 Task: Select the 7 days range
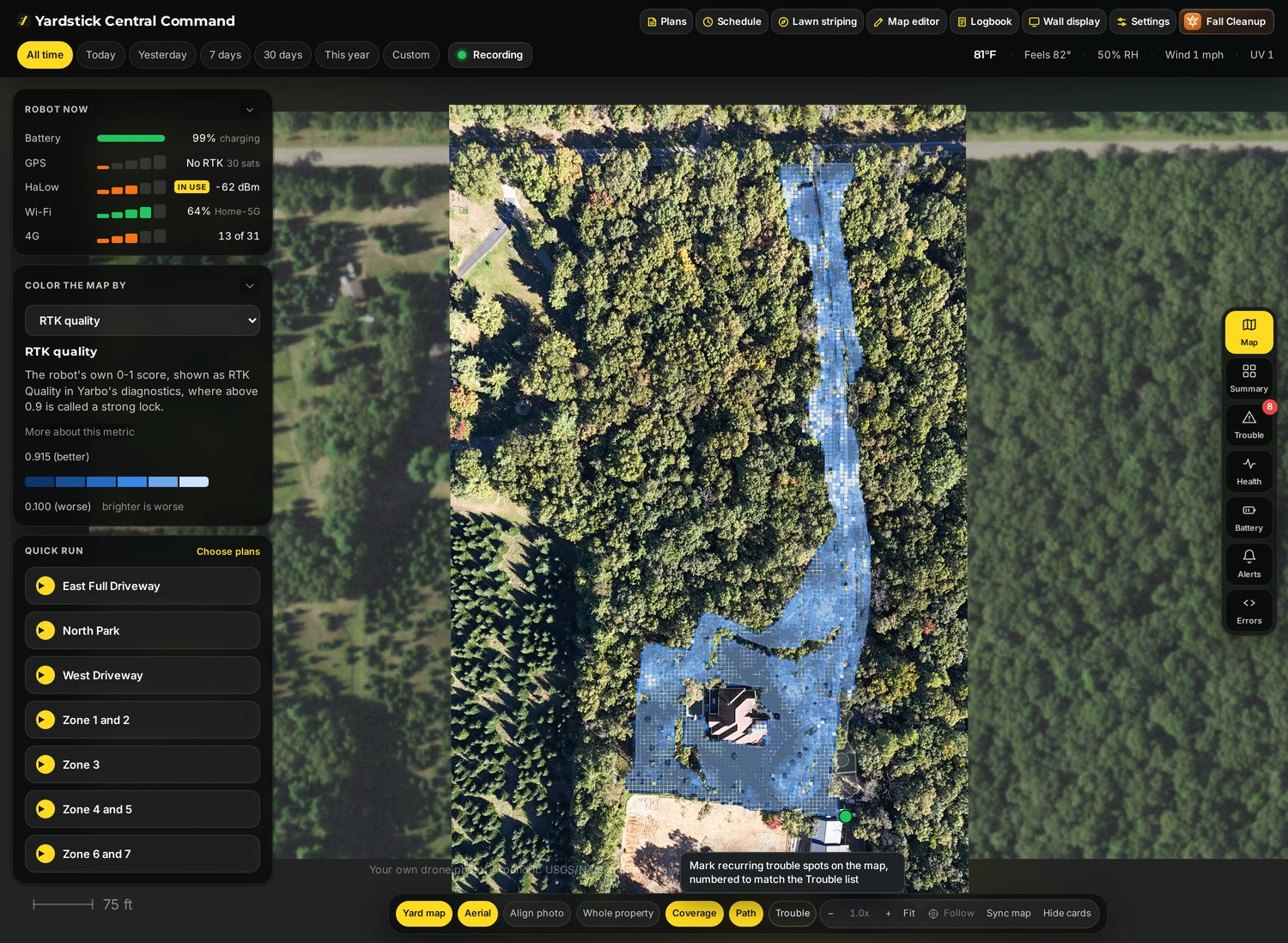225,55
